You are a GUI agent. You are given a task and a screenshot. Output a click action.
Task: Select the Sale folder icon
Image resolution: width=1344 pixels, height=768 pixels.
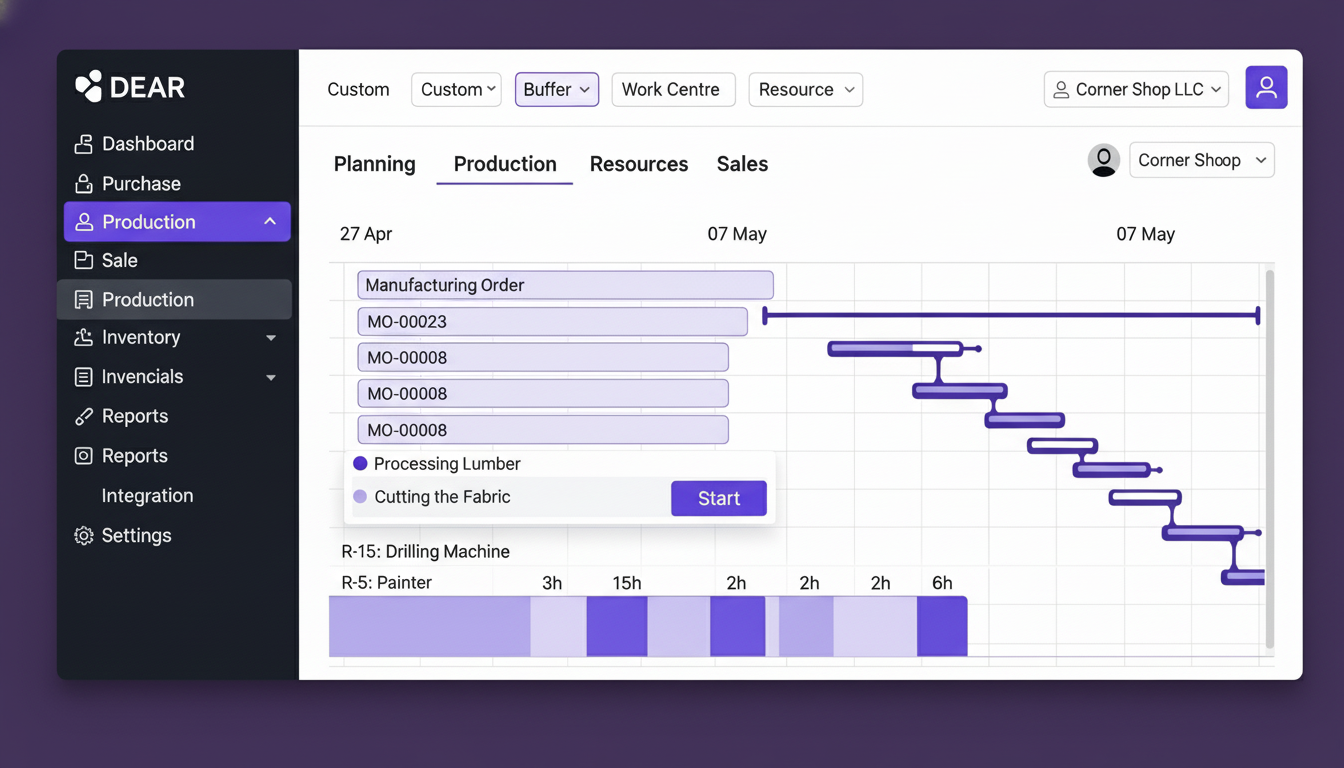tap(84, 261)
